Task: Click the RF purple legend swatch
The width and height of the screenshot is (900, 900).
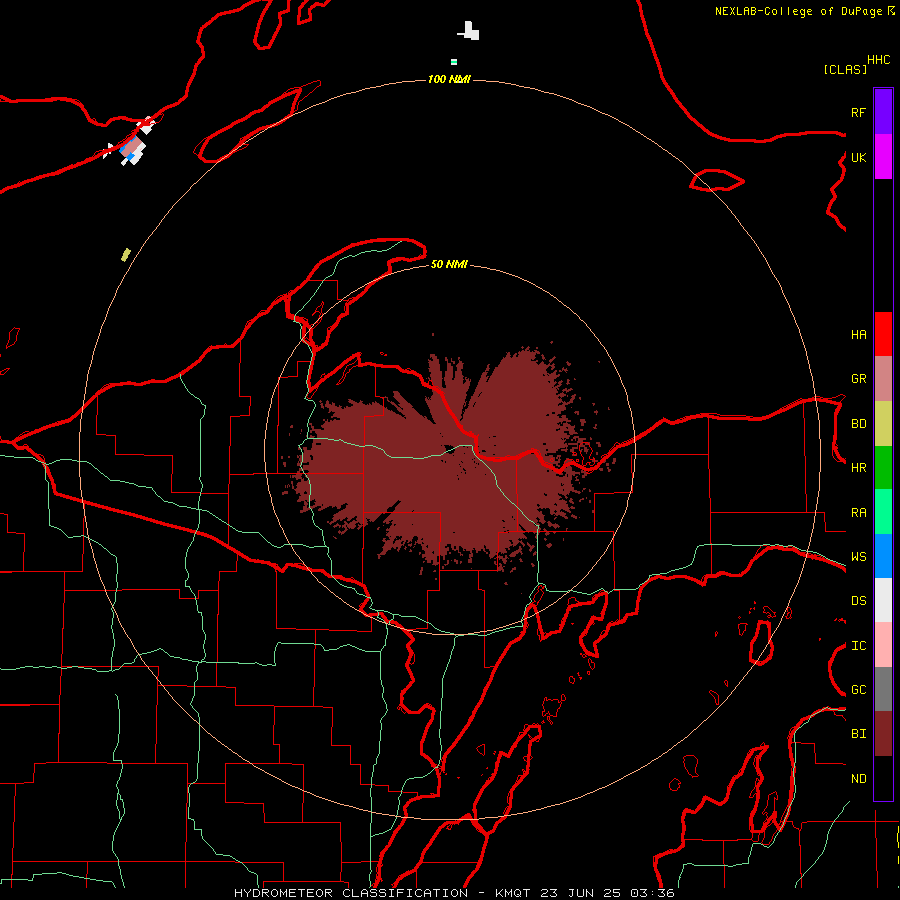Action: pos(883,112)
